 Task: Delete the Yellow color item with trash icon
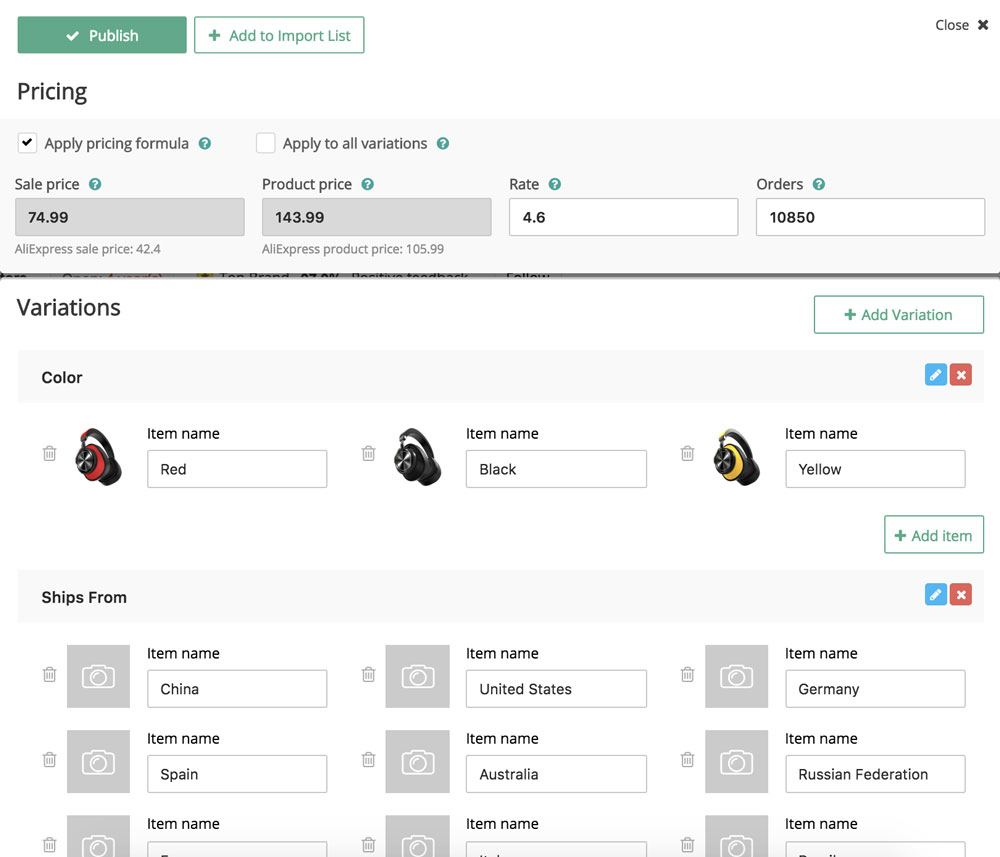tap(687, 454)
